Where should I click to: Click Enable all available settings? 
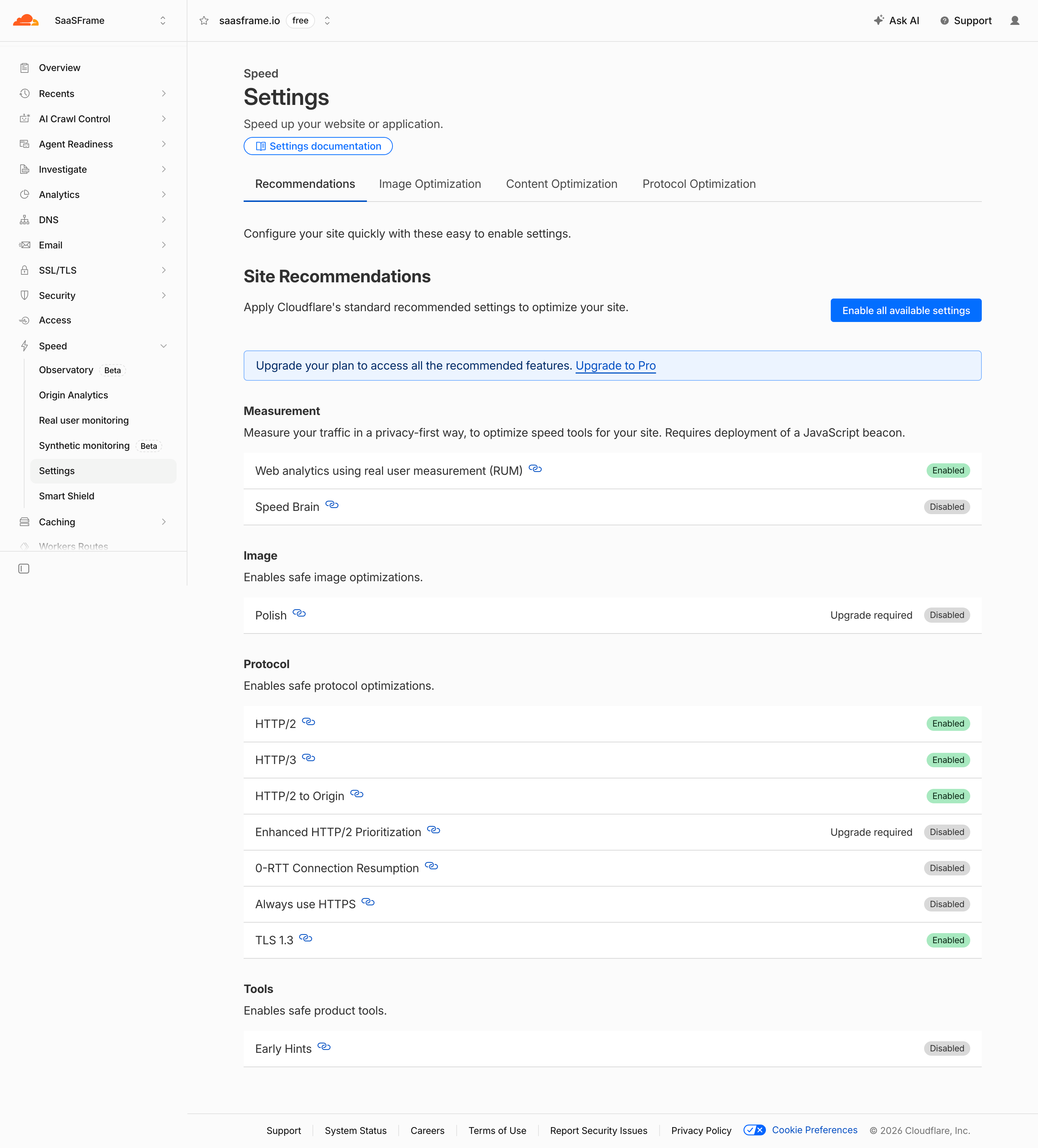coord(906,310)
